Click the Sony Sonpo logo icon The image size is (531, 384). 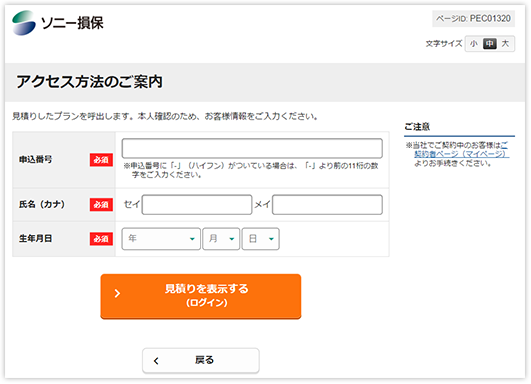click(x=24, y=23)
